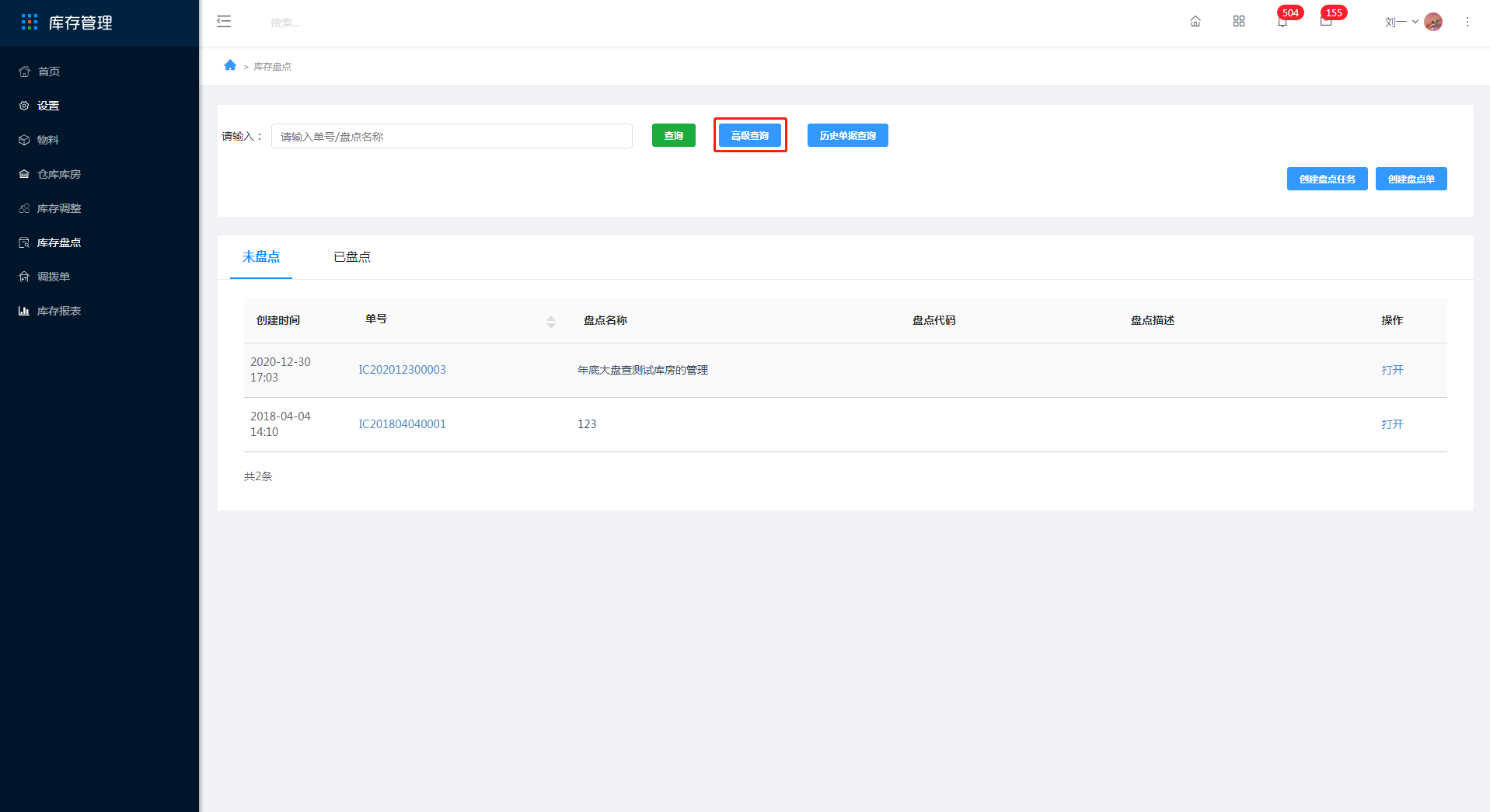This screenshot has width=1490, height=812.
Task: Open the vertical three-dot more menu
Action: [1467, 22]
